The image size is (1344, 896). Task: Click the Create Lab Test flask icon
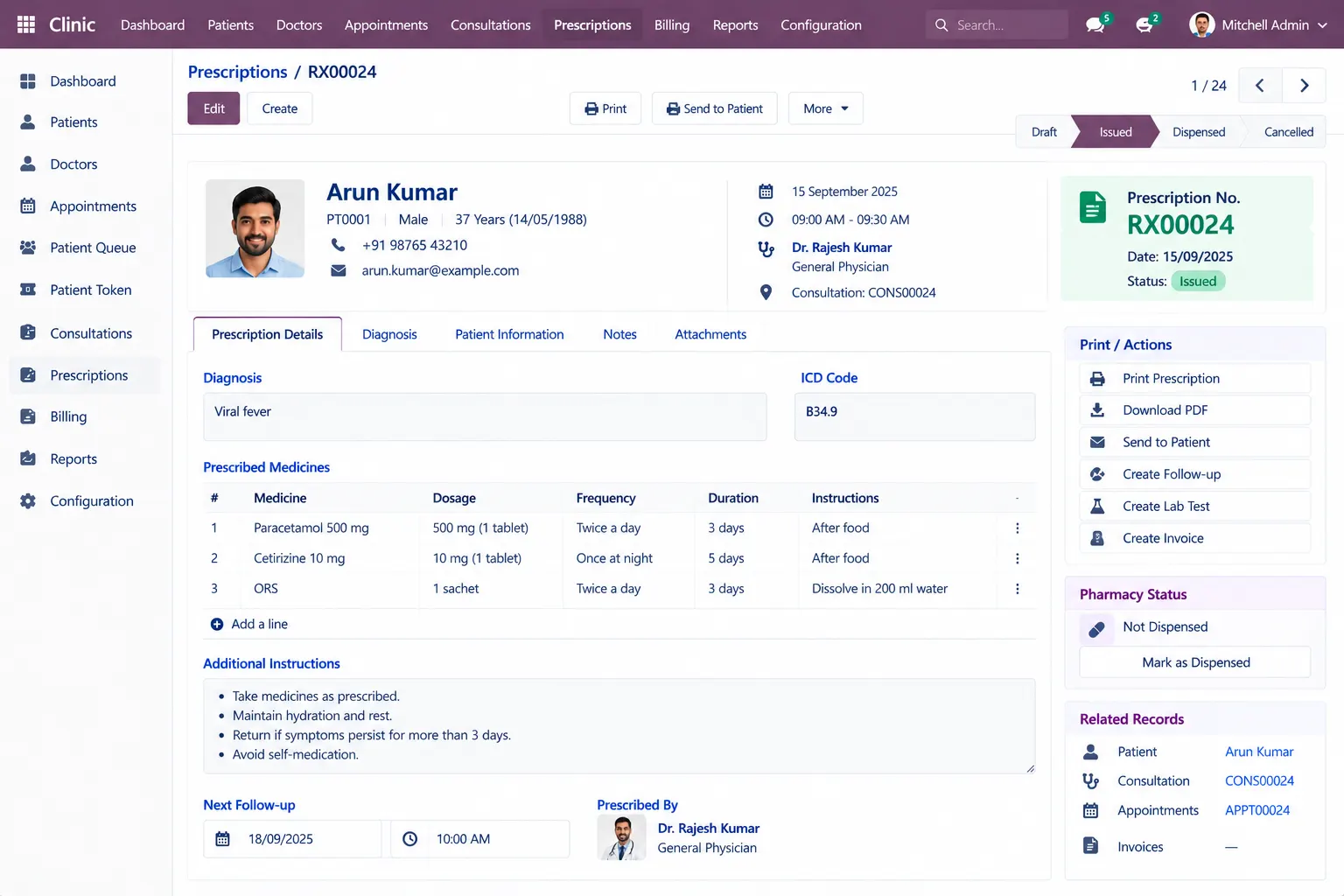(1097, 507)
